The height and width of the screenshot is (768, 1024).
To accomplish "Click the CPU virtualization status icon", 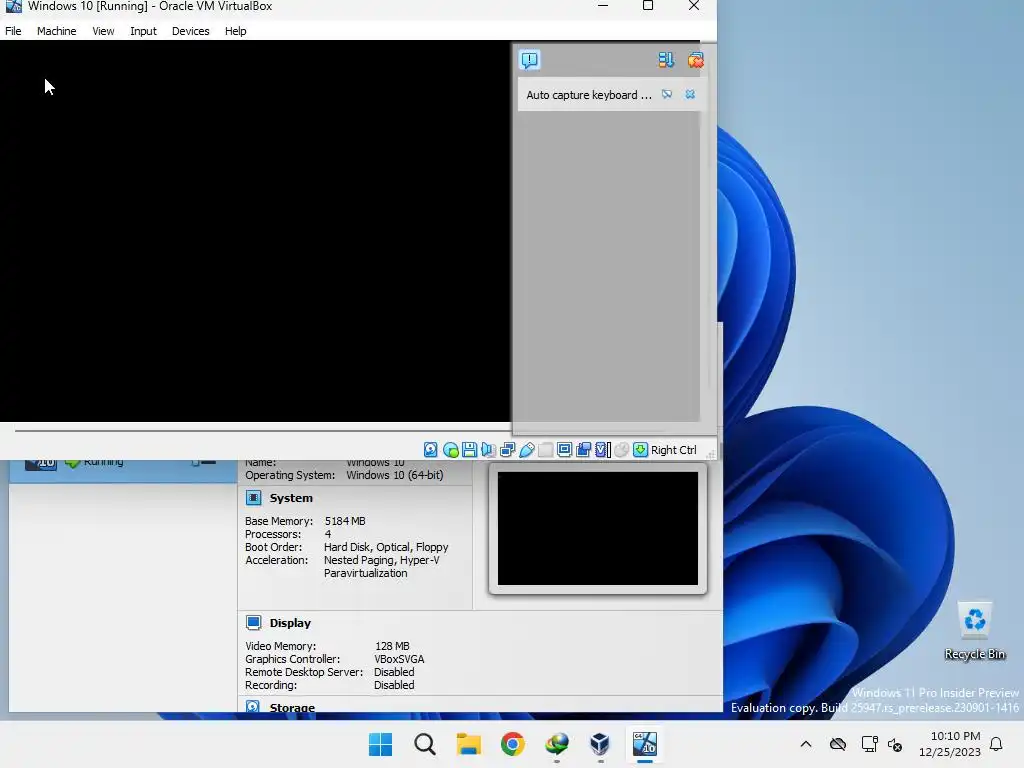I will (603, 449).
